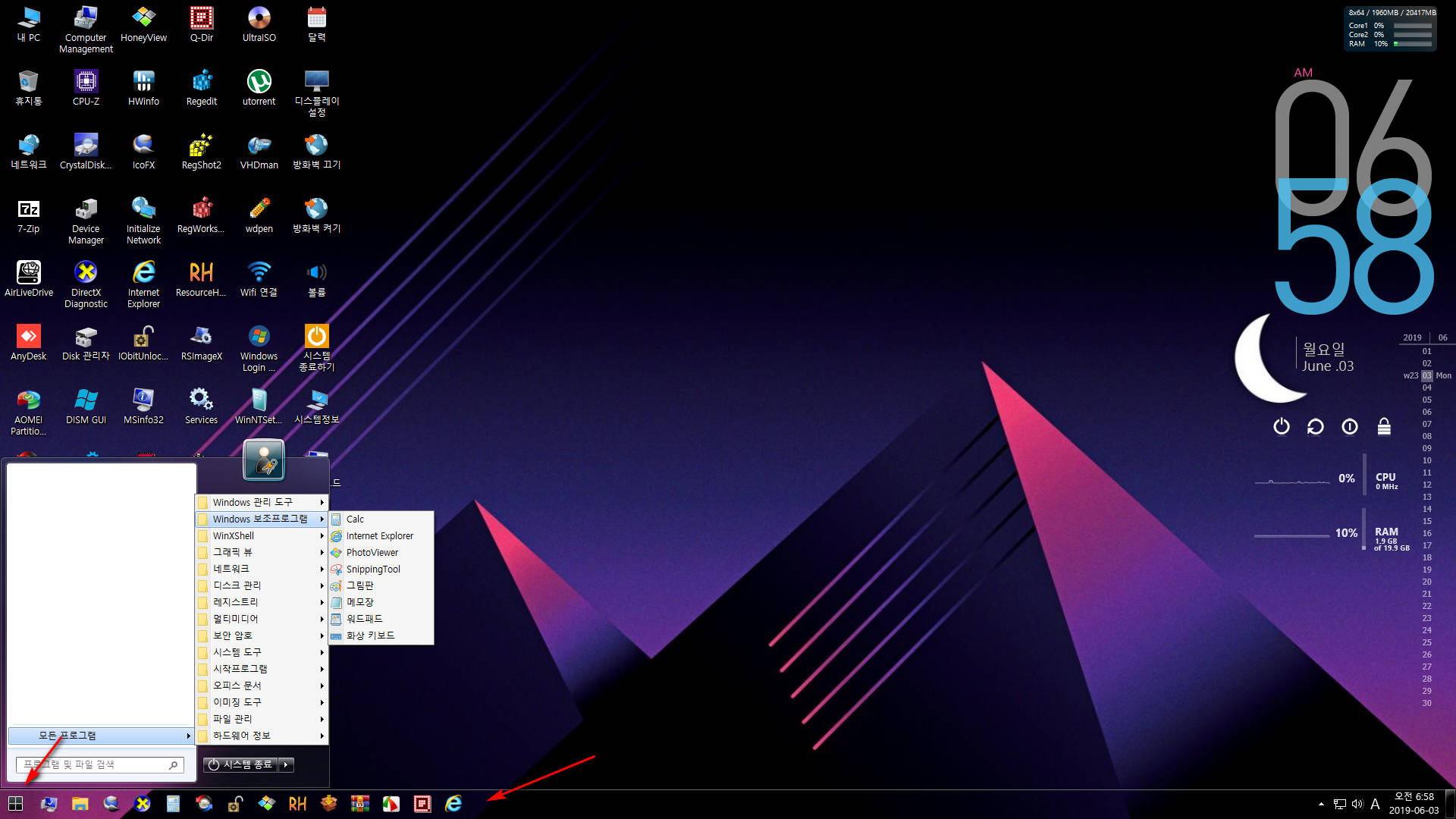
Task: Launch the utorrent desktop icon
Action: [259, 88]
